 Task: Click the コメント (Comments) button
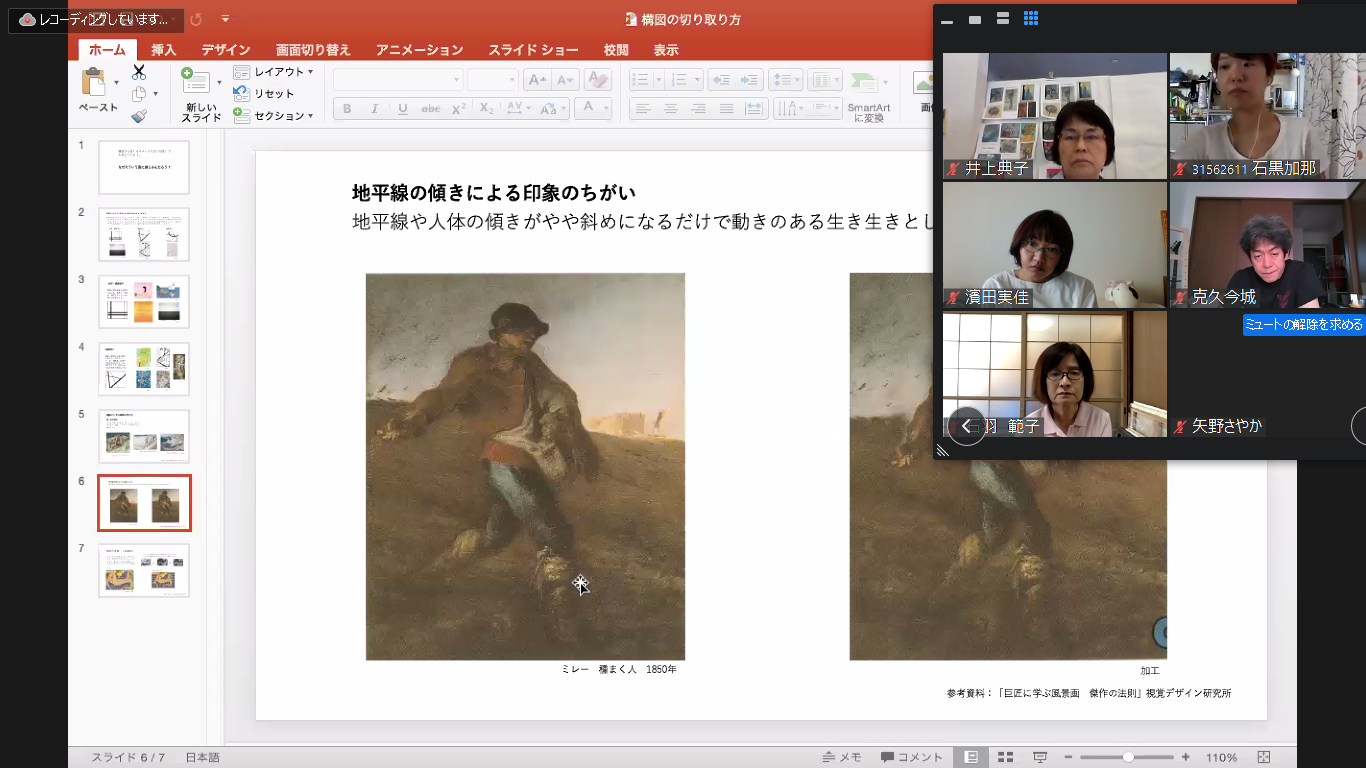click(x=911, y=757)
